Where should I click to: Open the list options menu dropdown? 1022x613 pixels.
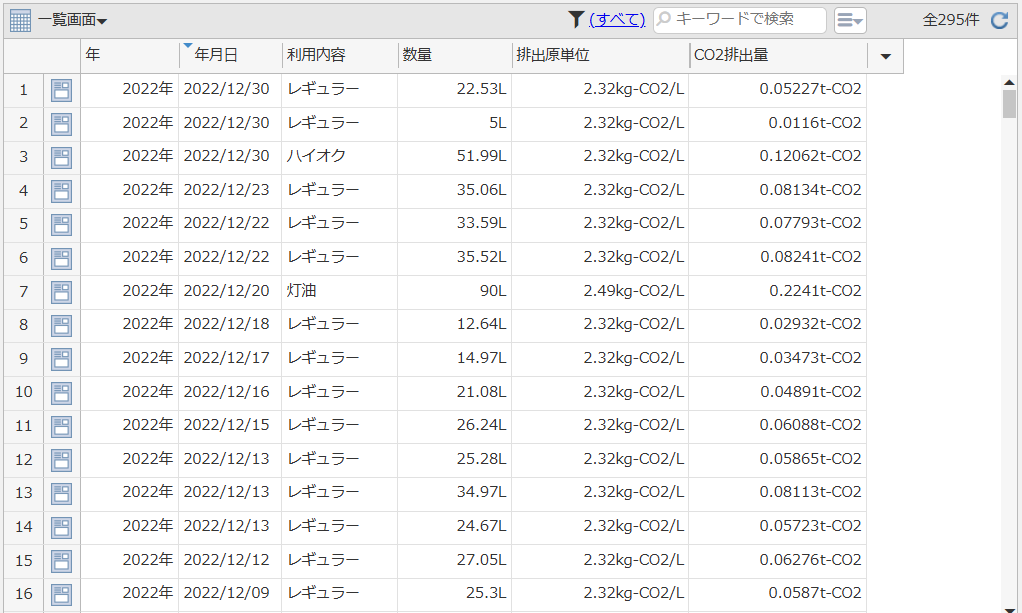[850, 20]
